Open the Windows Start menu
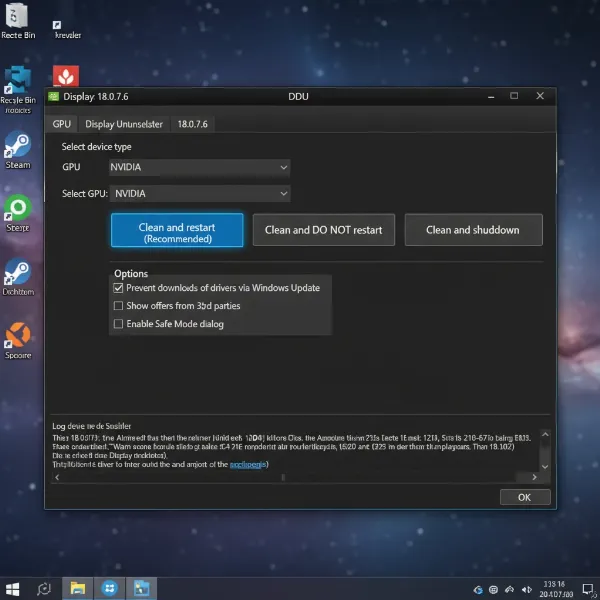This screenshot has width=600, height=600. (x=13, y=589)
